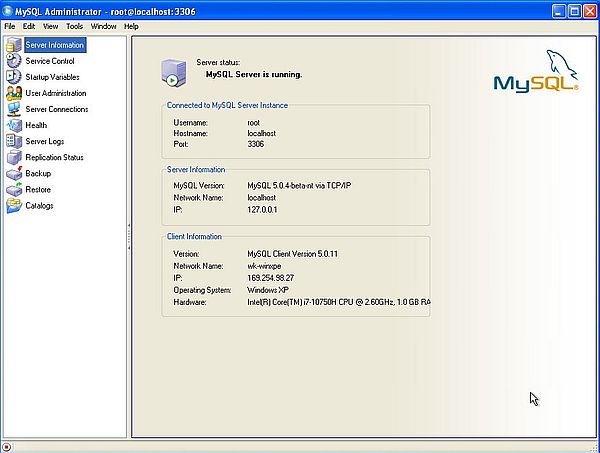Minimize the MySQL Administrator window

[559, 11]
